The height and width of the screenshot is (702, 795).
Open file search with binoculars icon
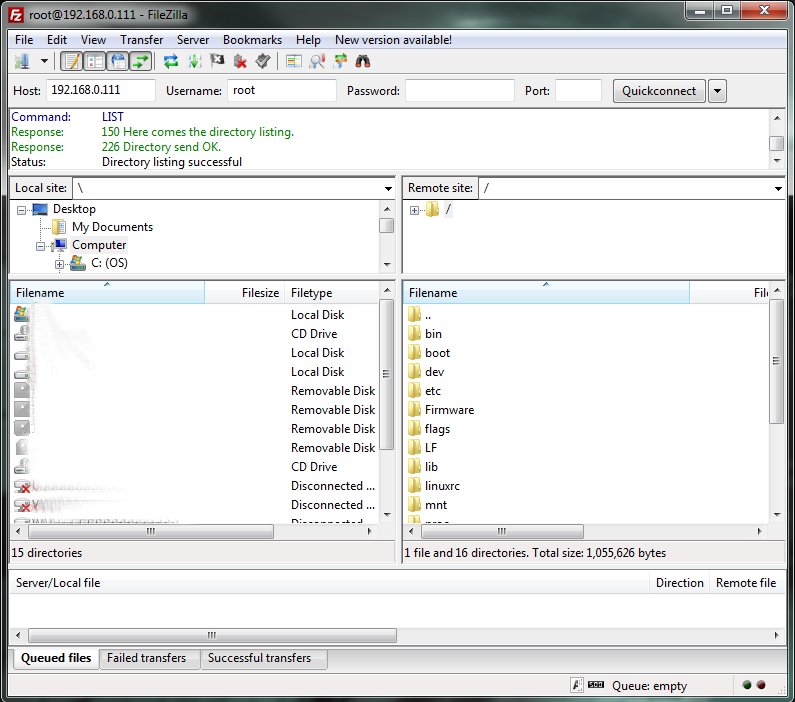click(363, 61)
